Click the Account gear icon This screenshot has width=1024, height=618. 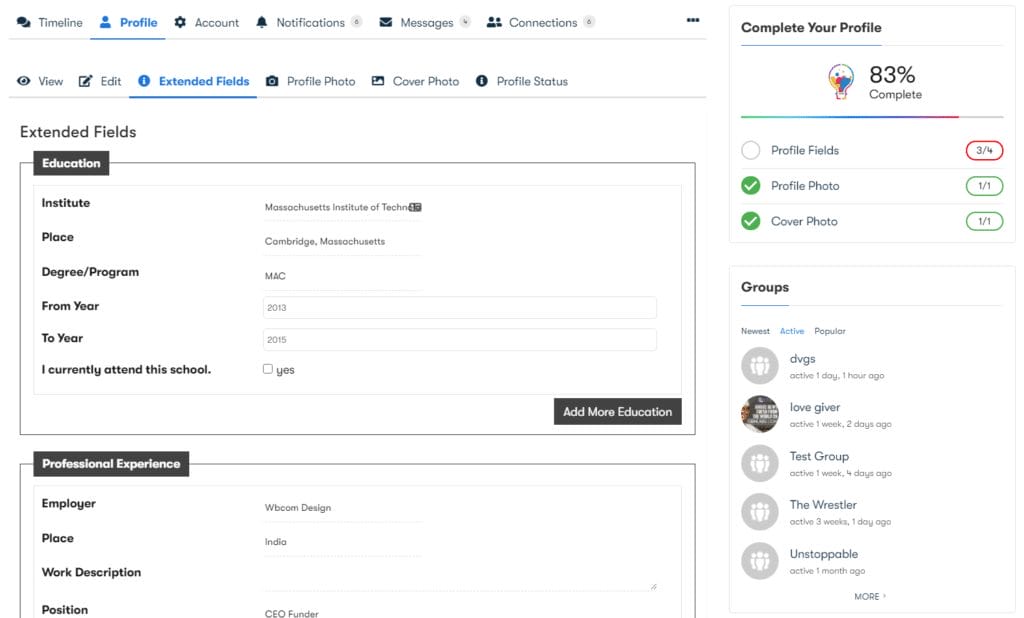coord(180,22)
